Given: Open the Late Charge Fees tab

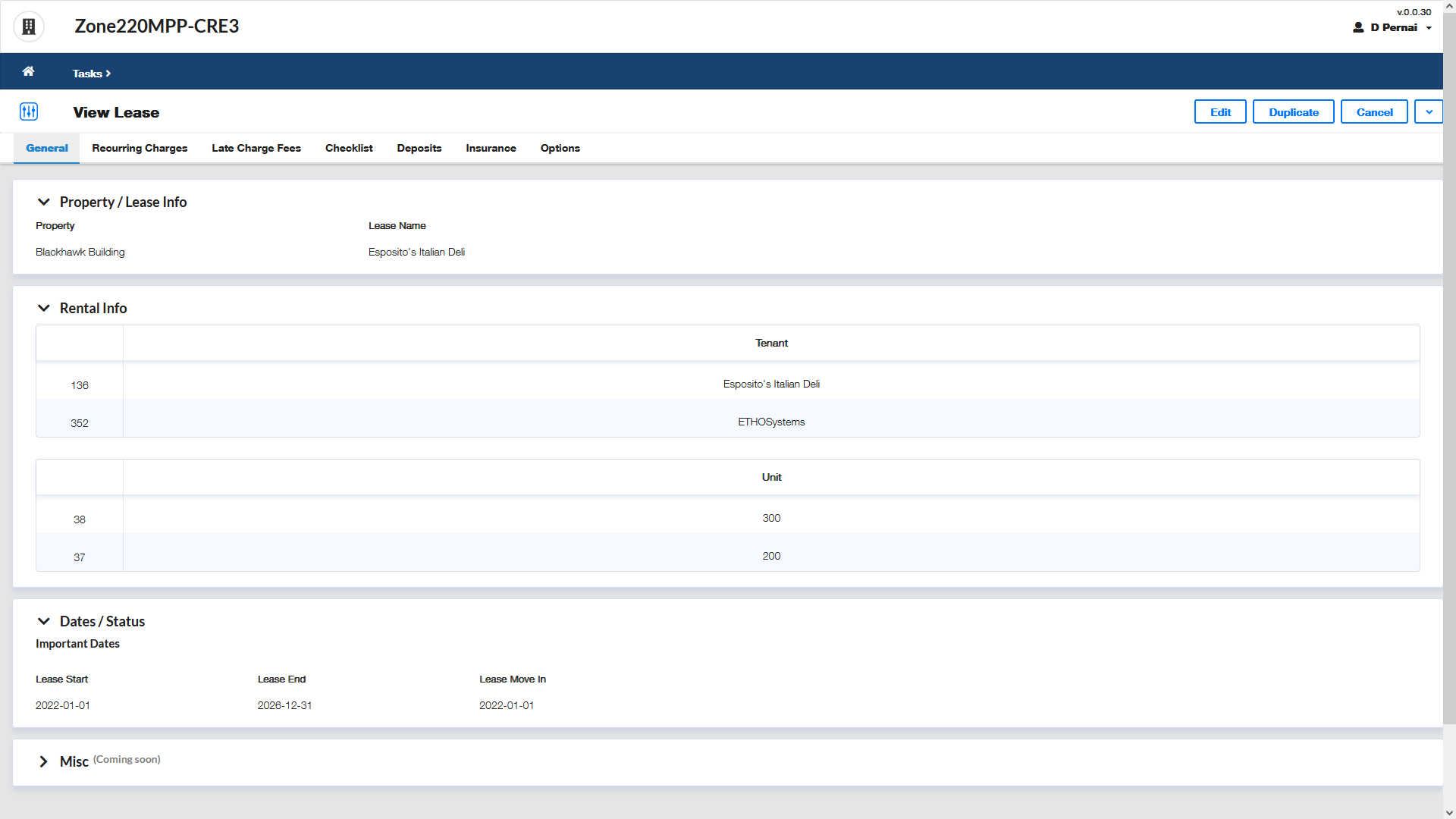Looking at the screenshot, I should tap(256, 148).
